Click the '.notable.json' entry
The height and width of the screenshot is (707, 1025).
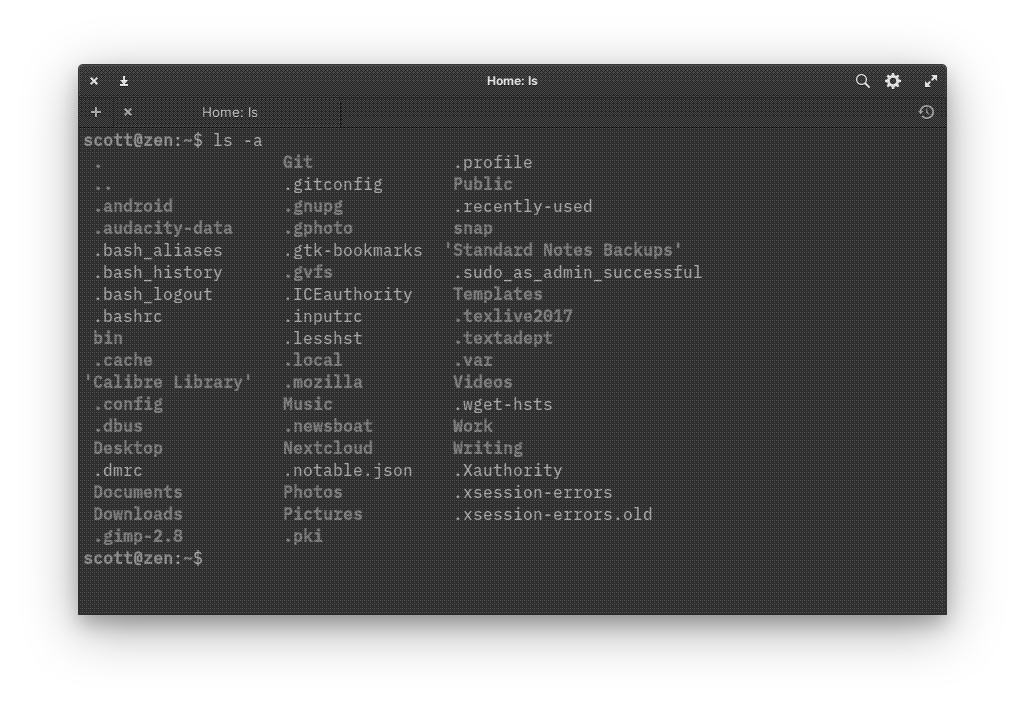click(348, 470)
